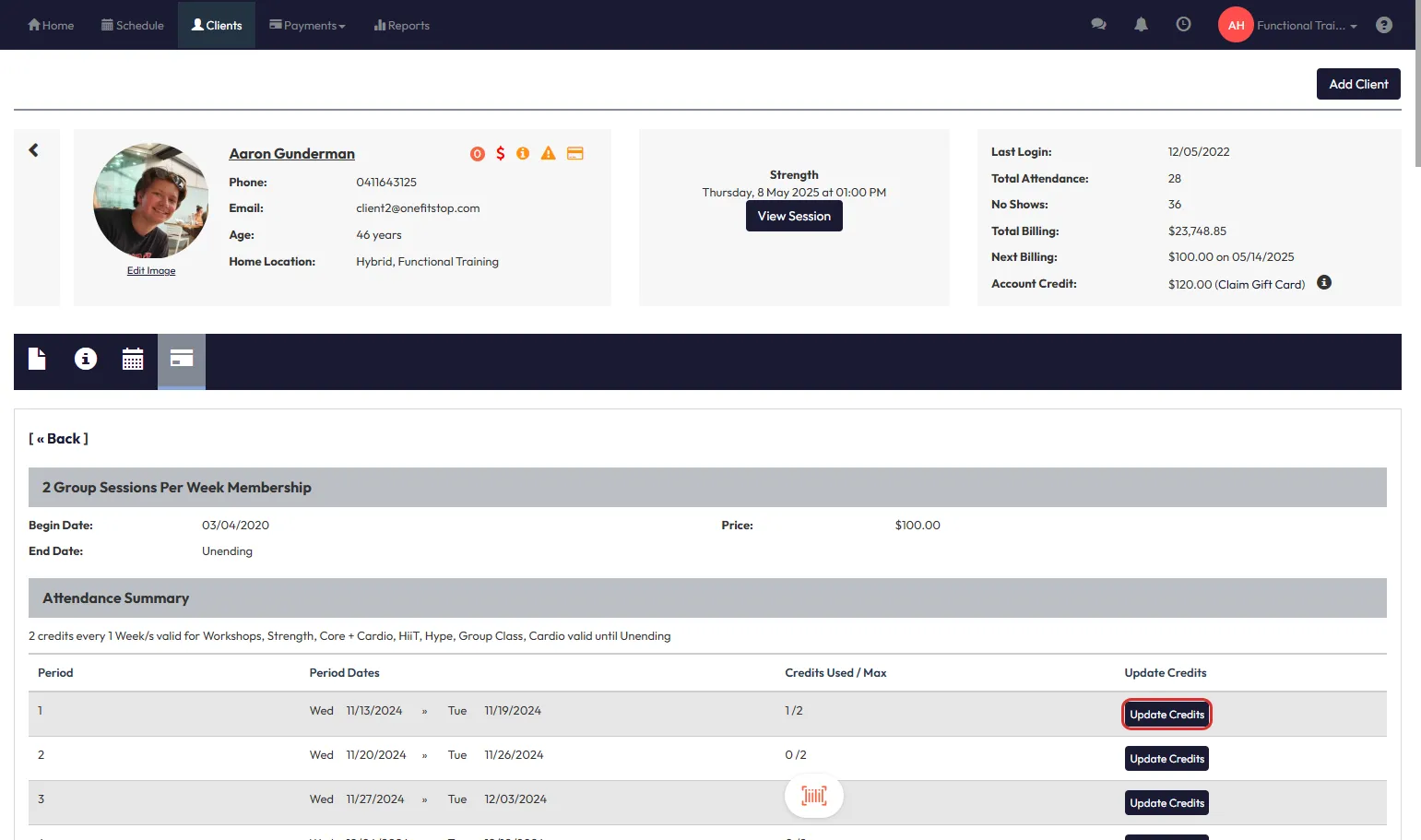Open the chat messages icon
This screenshot has height=840, width=1421.
tap(1098, 25)
